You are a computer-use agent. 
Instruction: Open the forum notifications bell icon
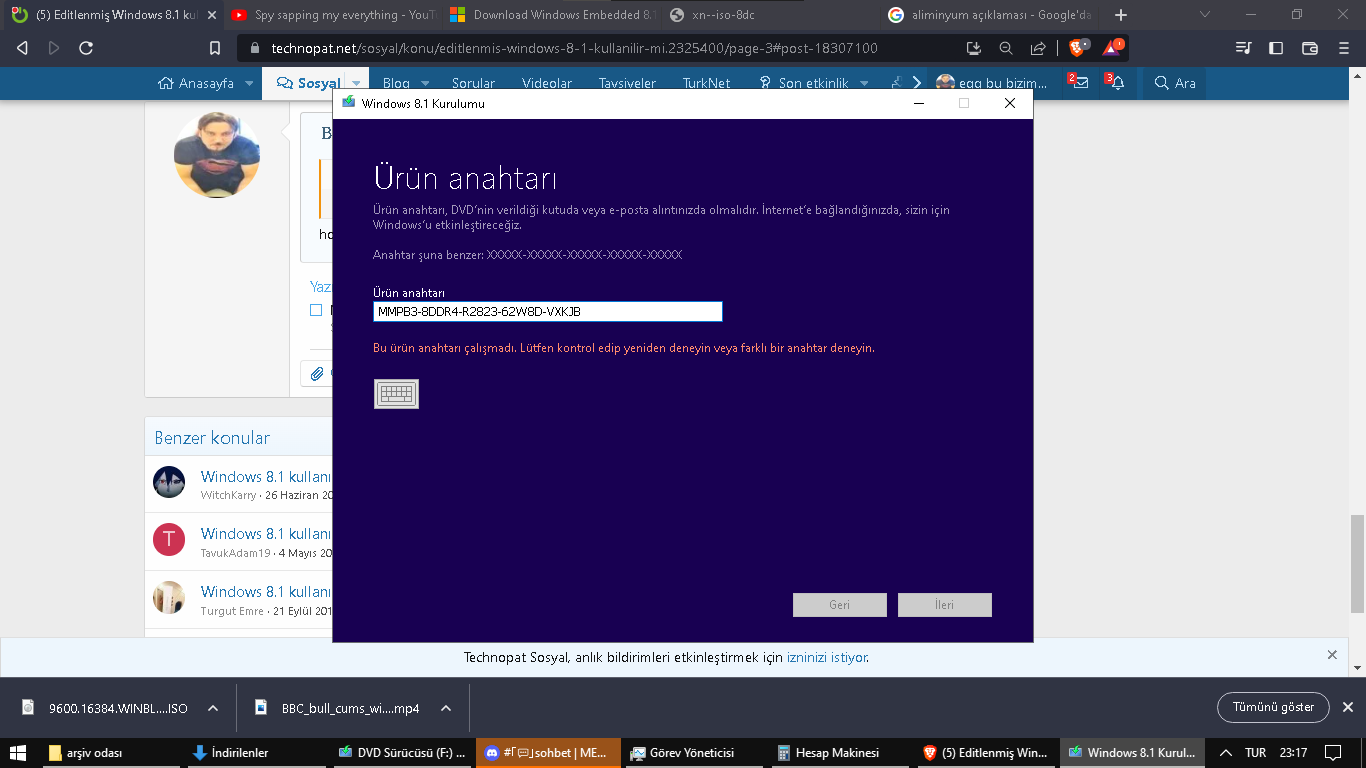pos(1117,83)
